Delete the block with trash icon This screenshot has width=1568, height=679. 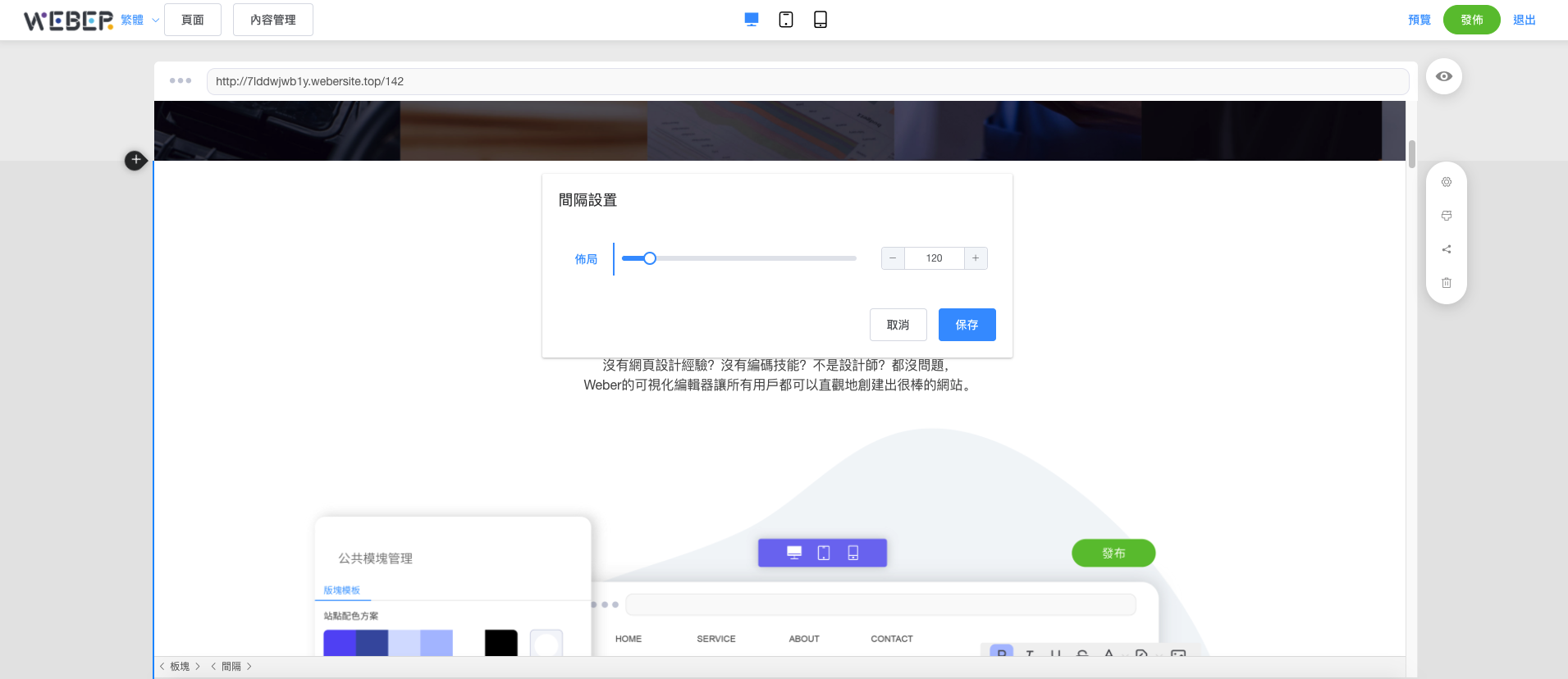click(x=1447, y=283)
